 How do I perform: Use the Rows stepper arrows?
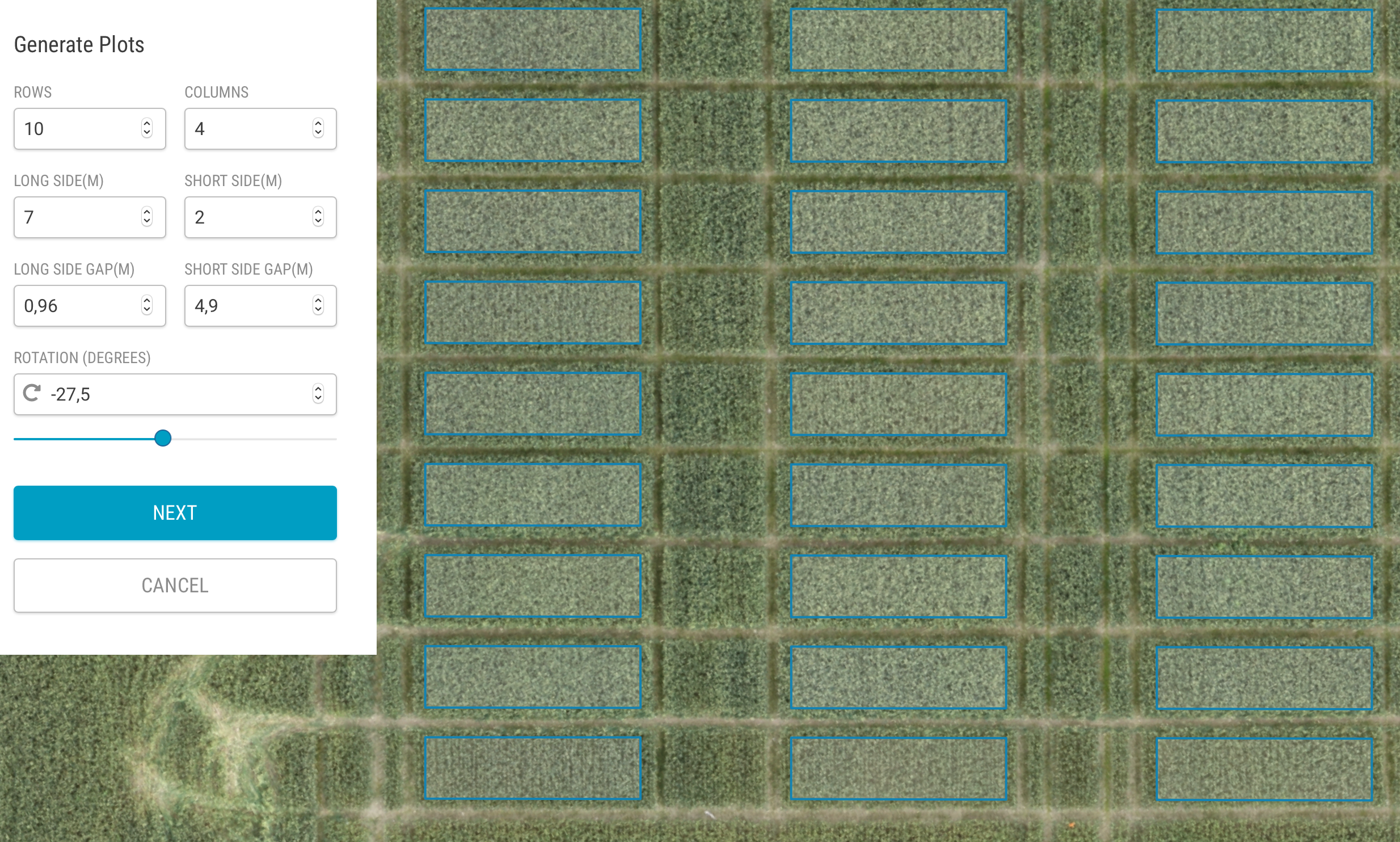[x=147, y=128]
